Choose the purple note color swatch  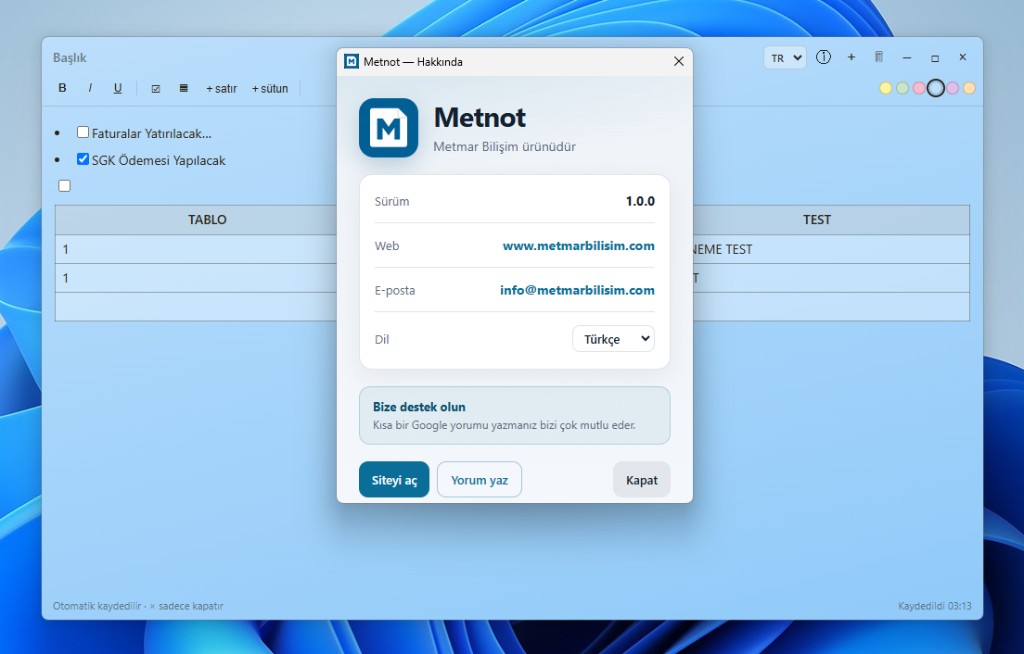point(953,88)
